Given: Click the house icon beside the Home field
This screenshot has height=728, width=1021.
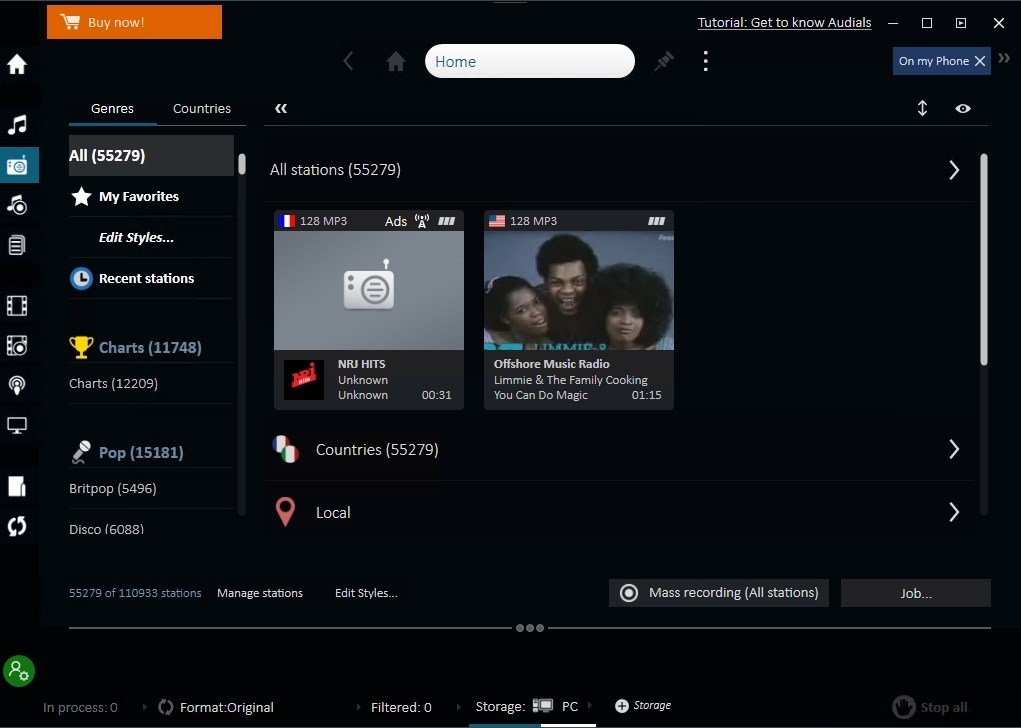Looking at the screenshot, I should [x=396, y=61].
